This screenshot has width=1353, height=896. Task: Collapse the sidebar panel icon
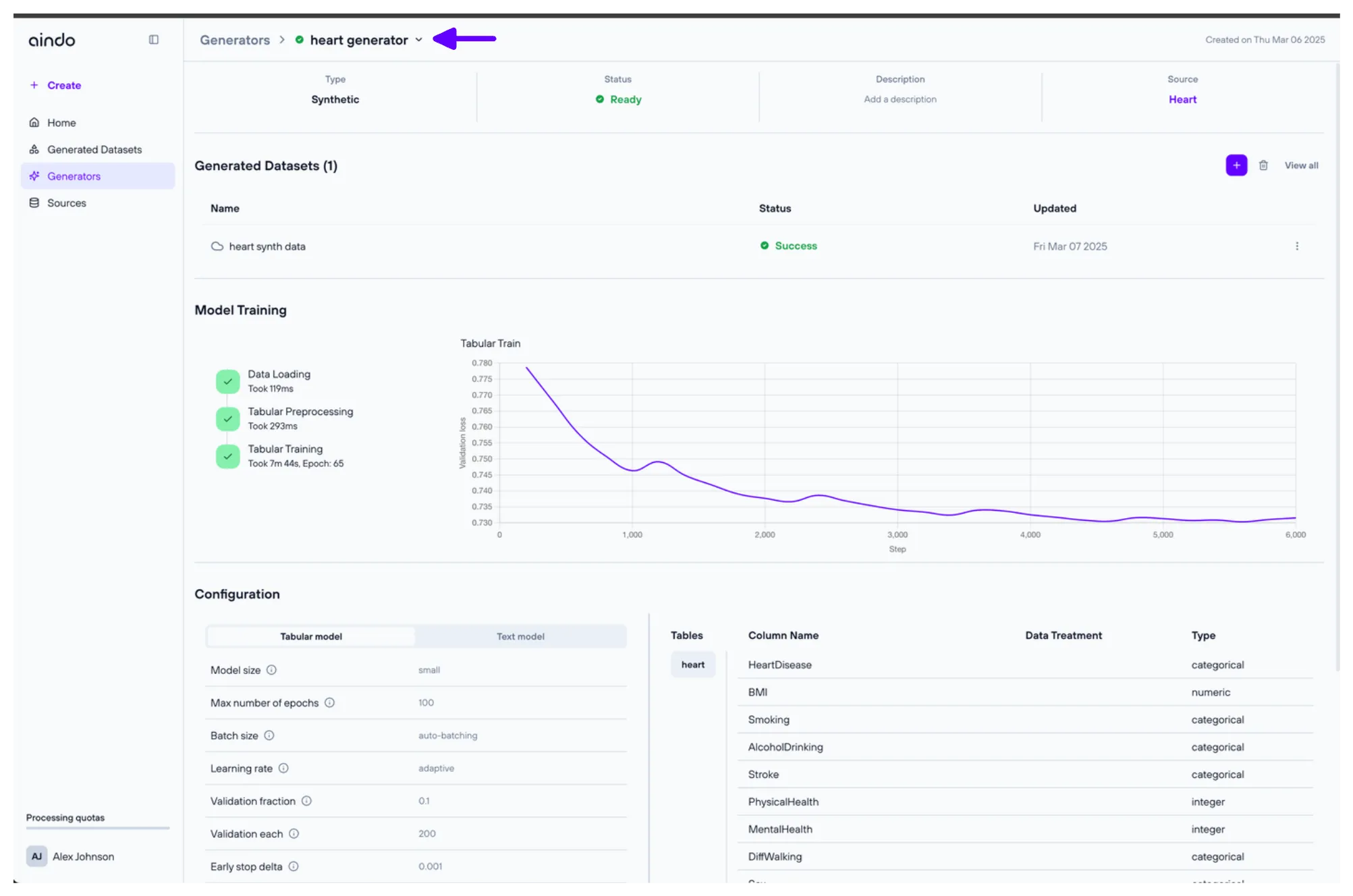click(x=154, y=40)
